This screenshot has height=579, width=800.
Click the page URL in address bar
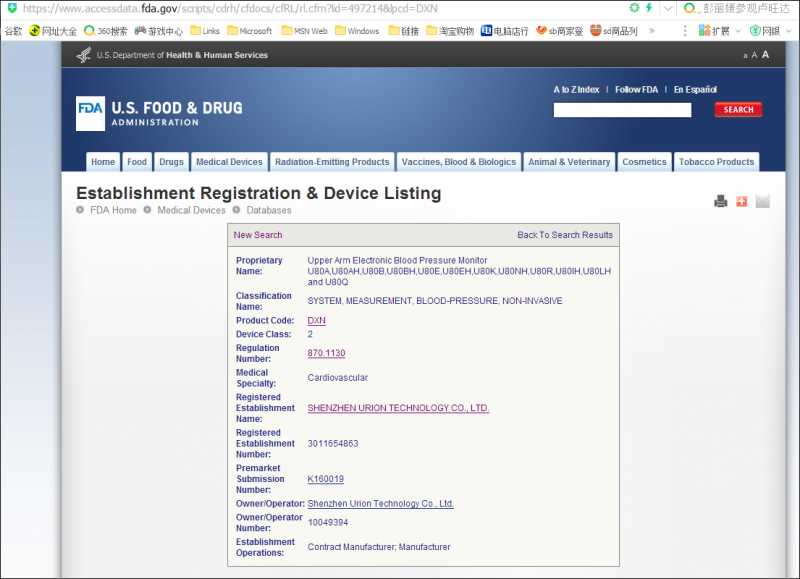(x=230, y=9)
